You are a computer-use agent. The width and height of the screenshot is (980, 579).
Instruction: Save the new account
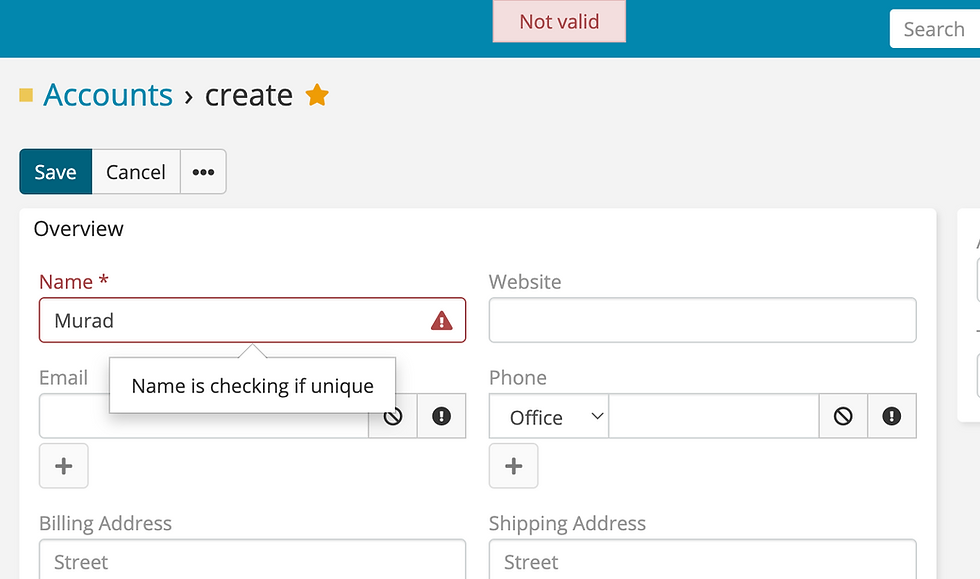click(x=55, y=172)
